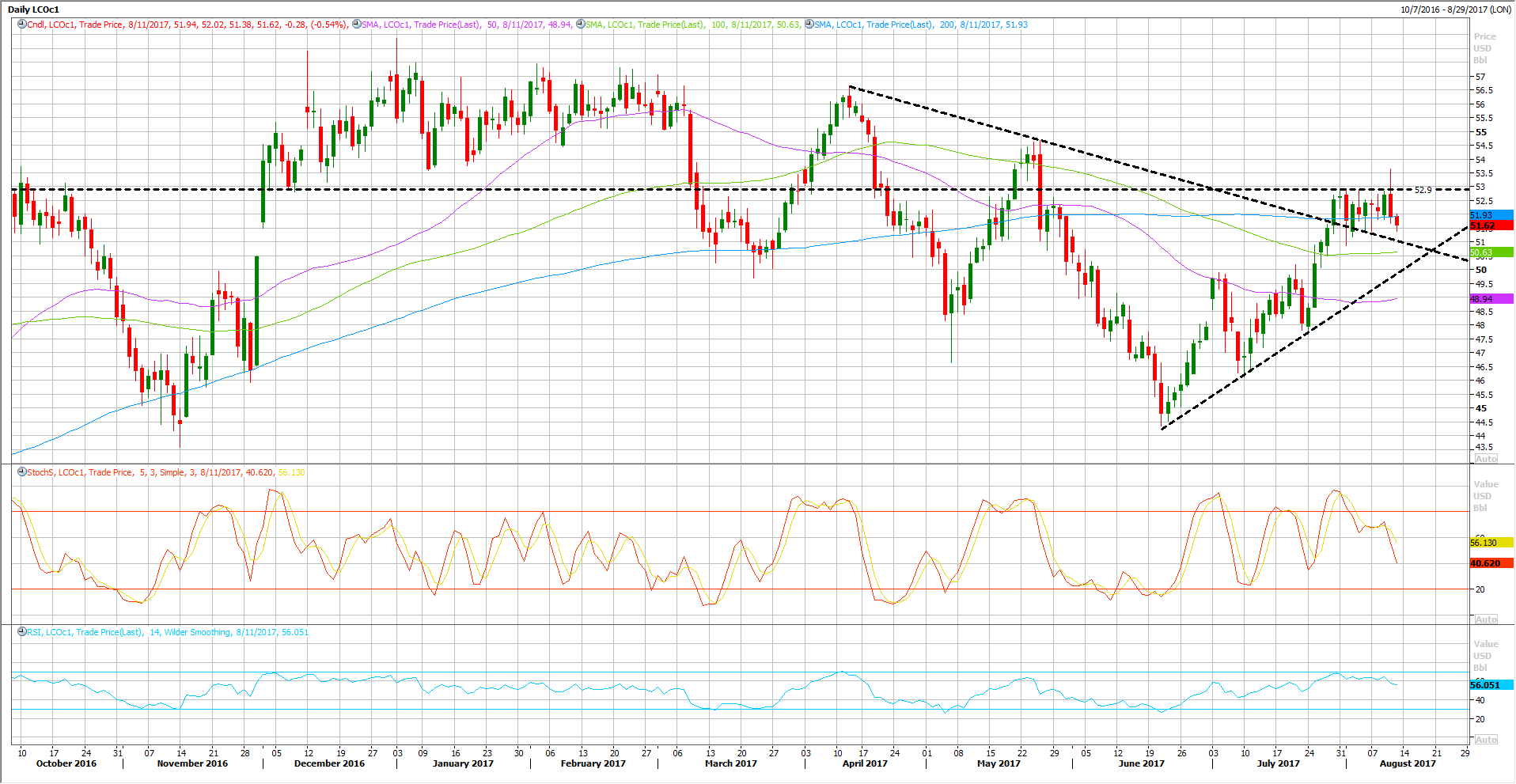1516x784 pixels.
Task: Click the clock icon beside the RSI legend
Action: [22, 632]
